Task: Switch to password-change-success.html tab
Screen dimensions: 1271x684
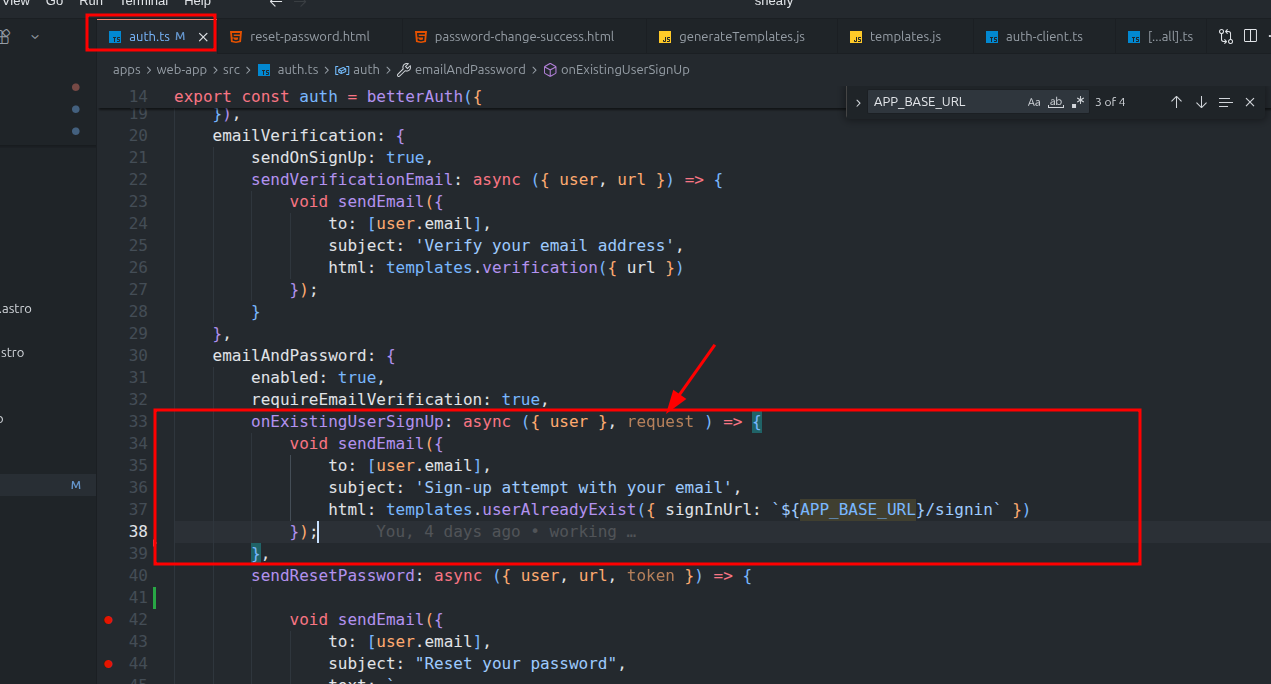Action: tap(515, 36)
